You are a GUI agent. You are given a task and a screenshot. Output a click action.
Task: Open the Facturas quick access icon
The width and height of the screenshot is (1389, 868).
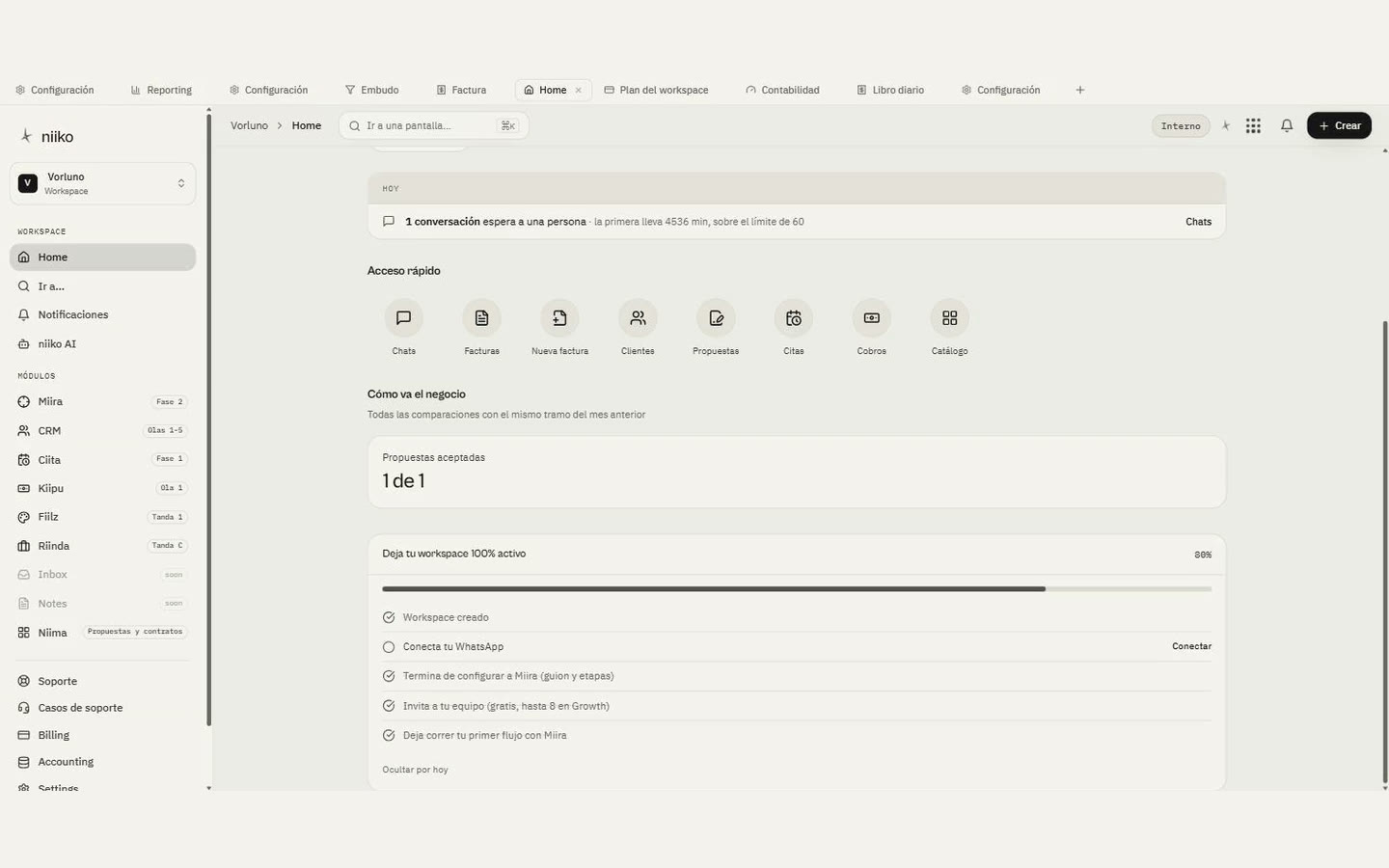pyautogui.click(x=481, y=318)
